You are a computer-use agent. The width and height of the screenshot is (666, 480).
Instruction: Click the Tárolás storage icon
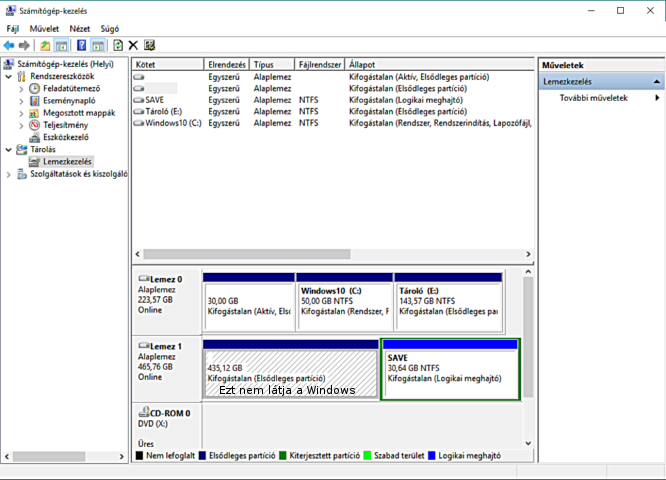(22, 149)
